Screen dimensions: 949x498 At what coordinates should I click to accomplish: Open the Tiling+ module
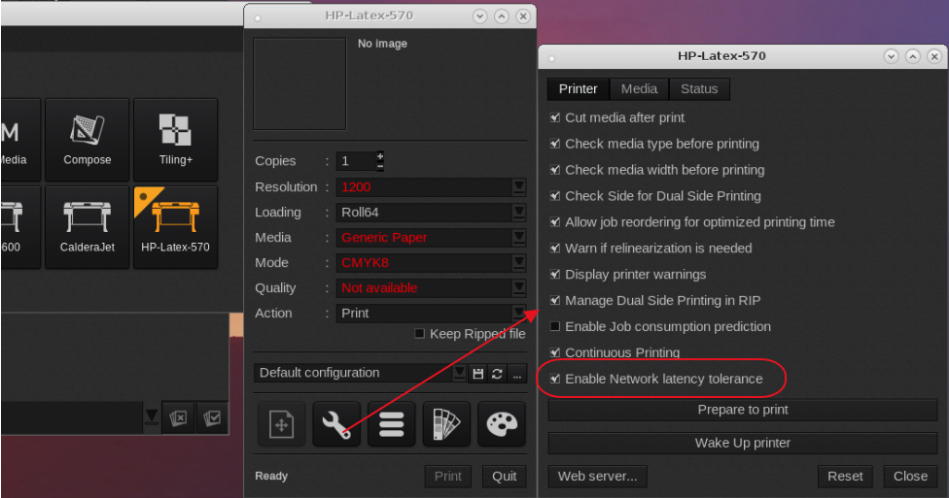[175, 140]
